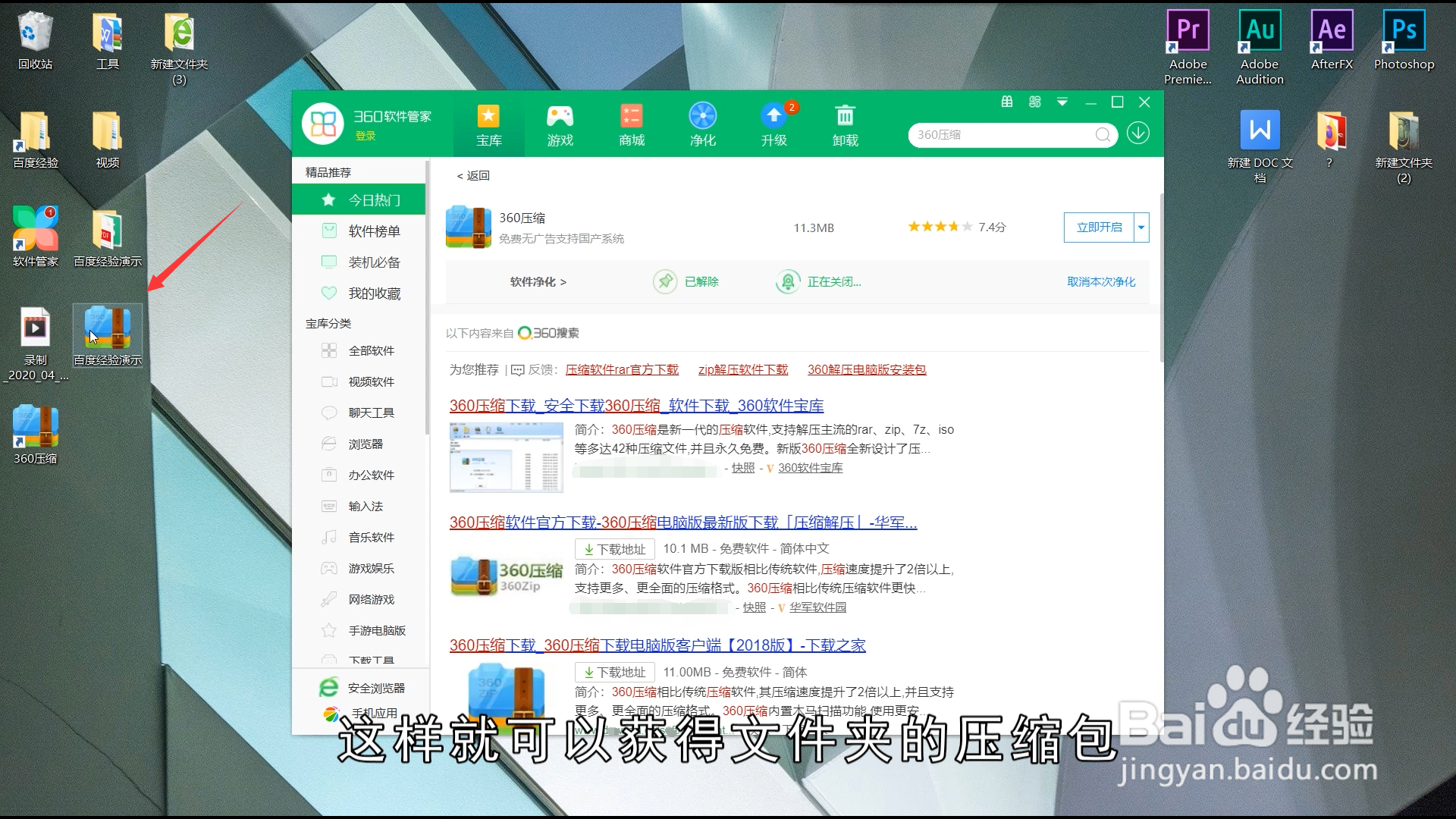Select the 网络游戏 category
Viewport: 1456px width, 819px height.
point(359,599)
